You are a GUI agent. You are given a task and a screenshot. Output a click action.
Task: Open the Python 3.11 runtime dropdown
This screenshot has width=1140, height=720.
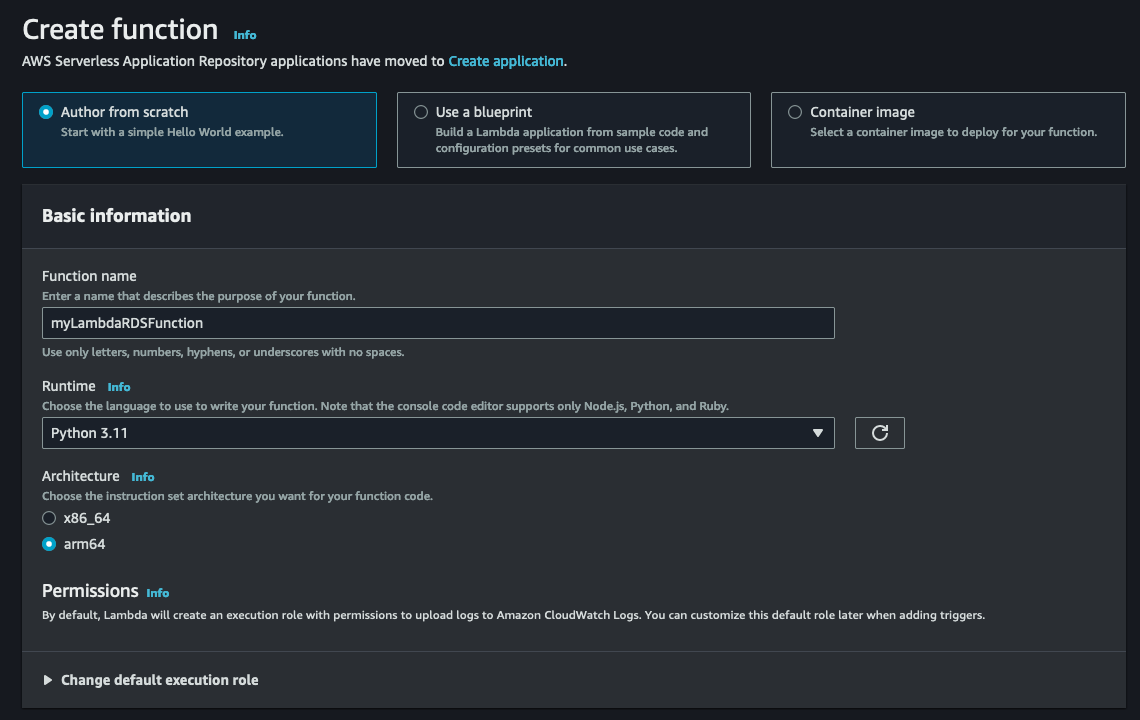pos(438,432)
